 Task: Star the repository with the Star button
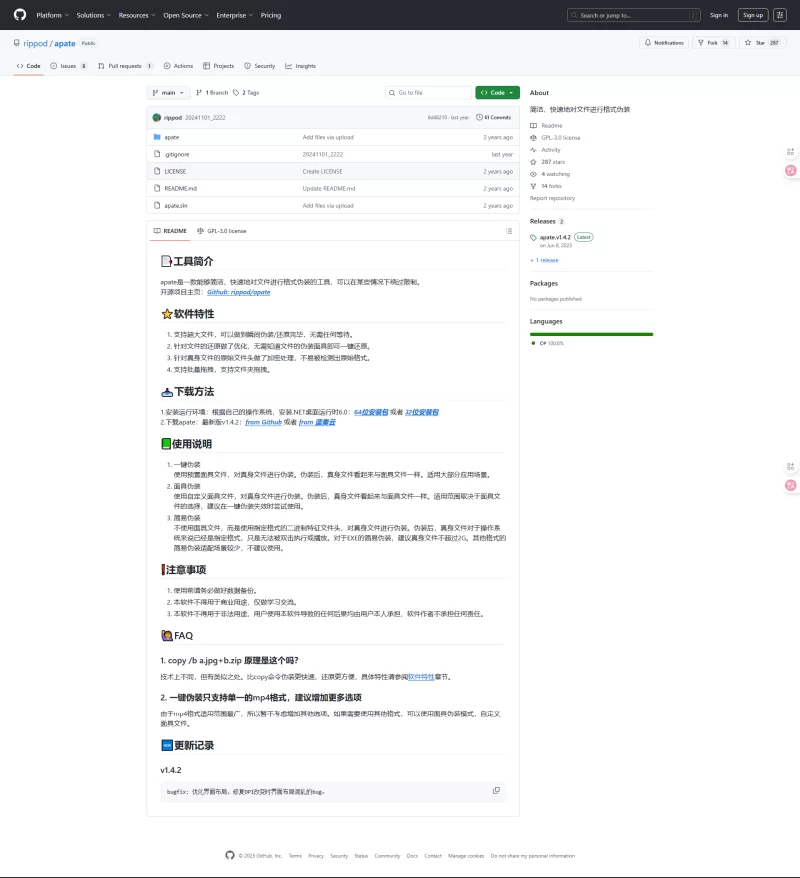coord(762,43)
